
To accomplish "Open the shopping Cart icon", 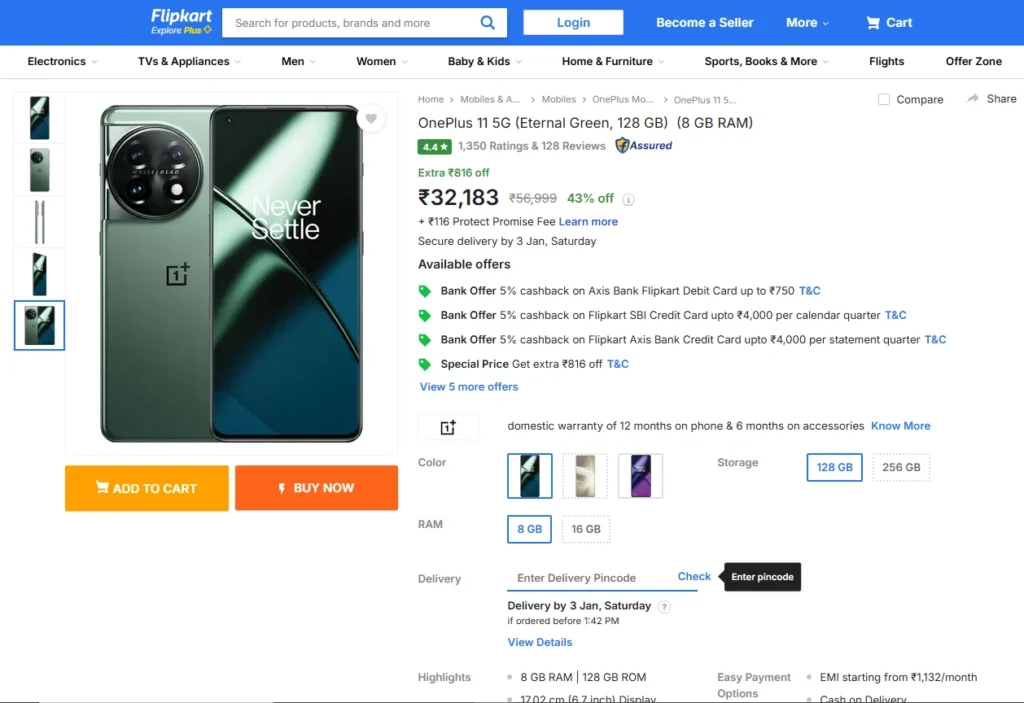I will tap(874, 22).
